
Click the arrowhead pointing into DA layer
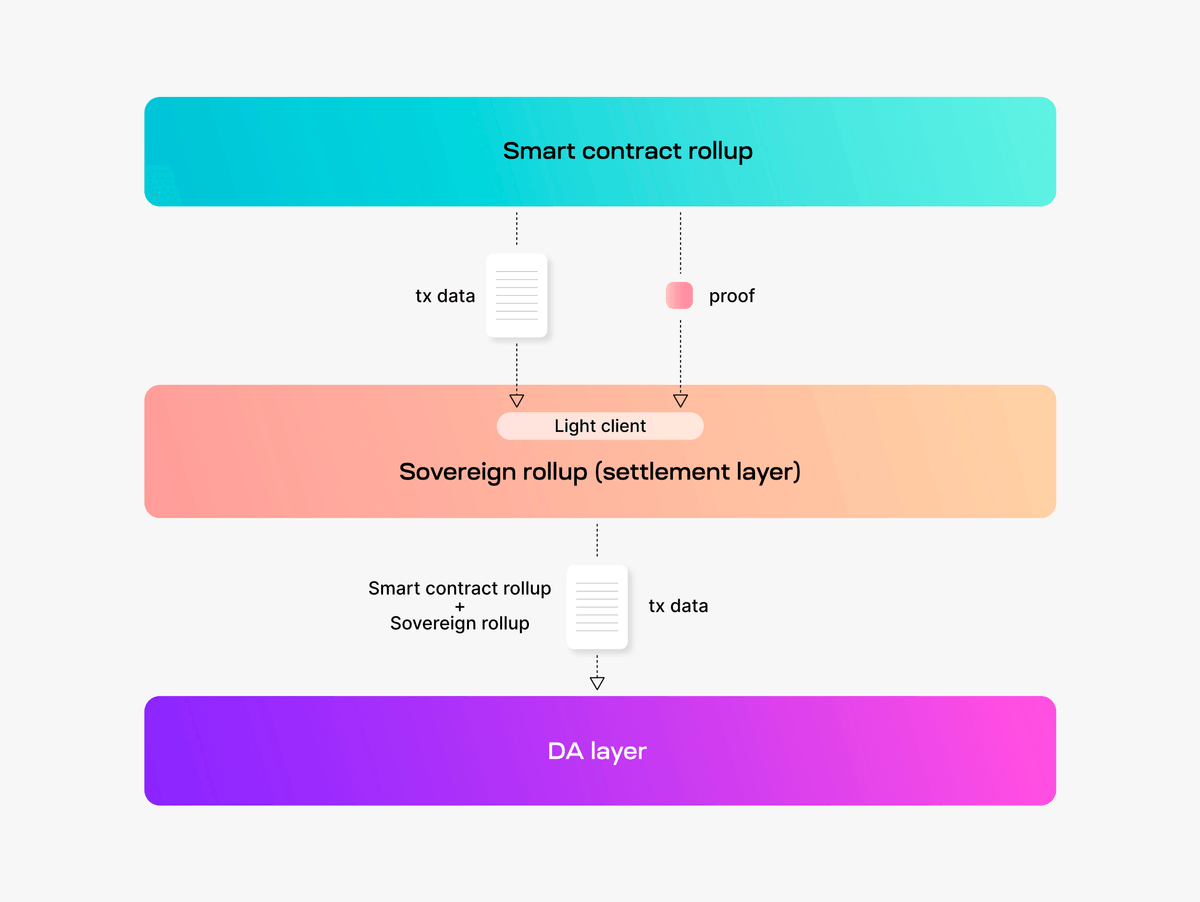coord(597,683)
